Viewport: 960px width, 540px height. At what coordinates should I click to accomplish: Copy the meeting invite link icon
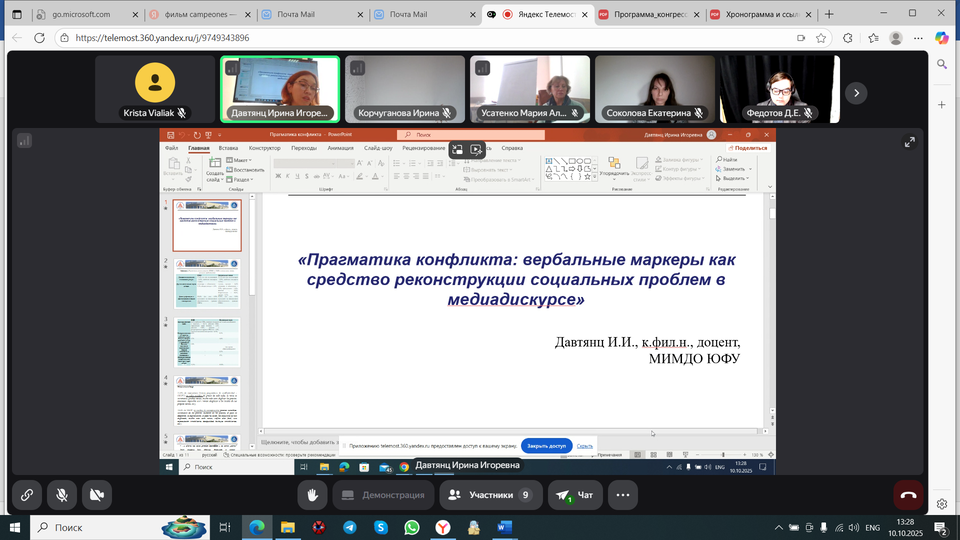tap(26, 494)
